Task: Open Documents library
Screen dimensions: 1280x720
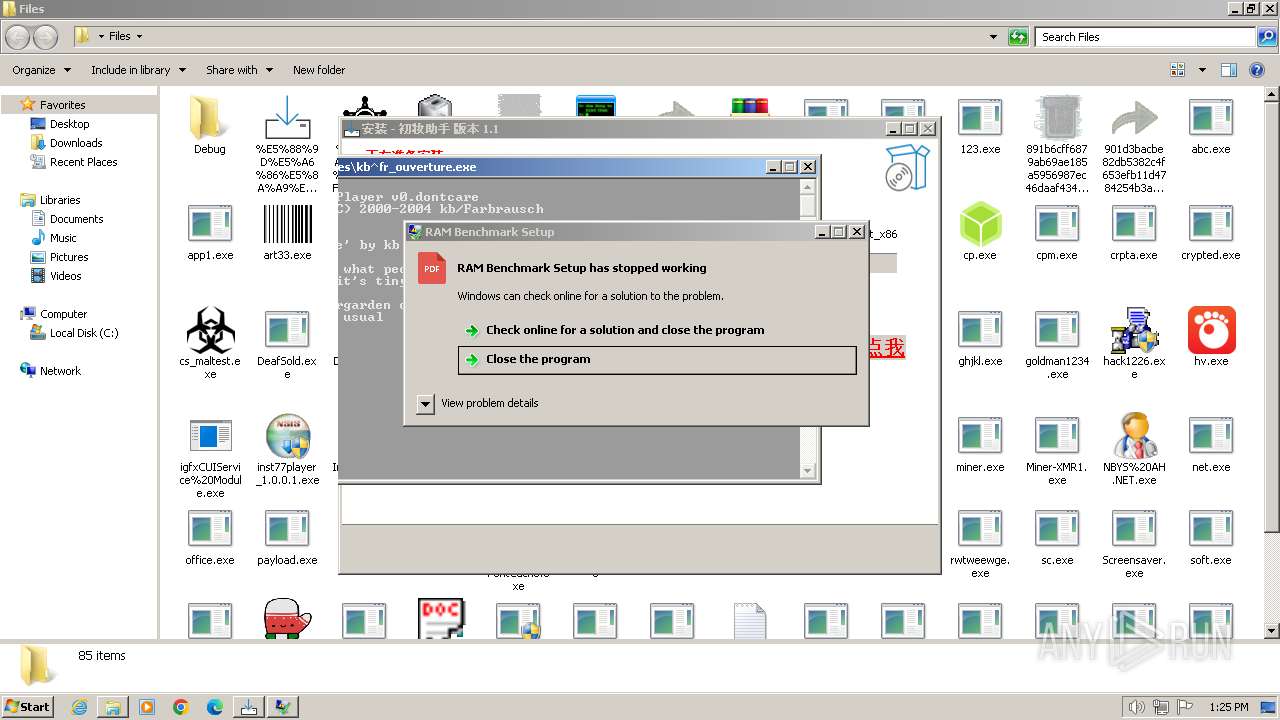Action: 76,219
